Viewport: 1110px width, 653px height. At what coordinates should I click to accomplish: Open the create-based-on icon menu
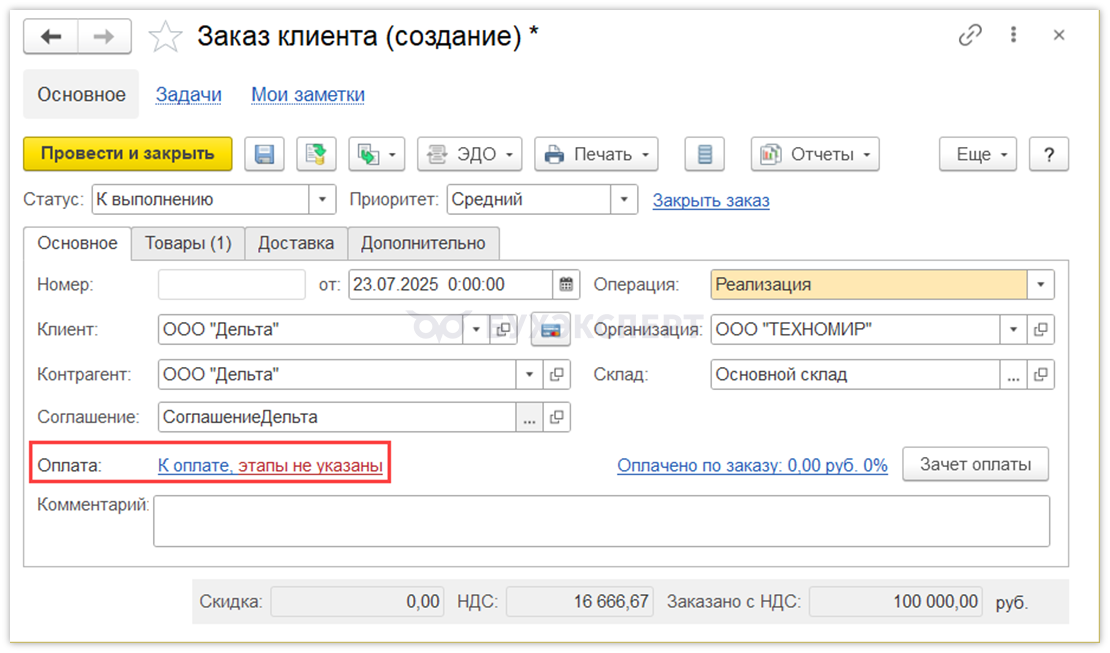tap(376, 154)
